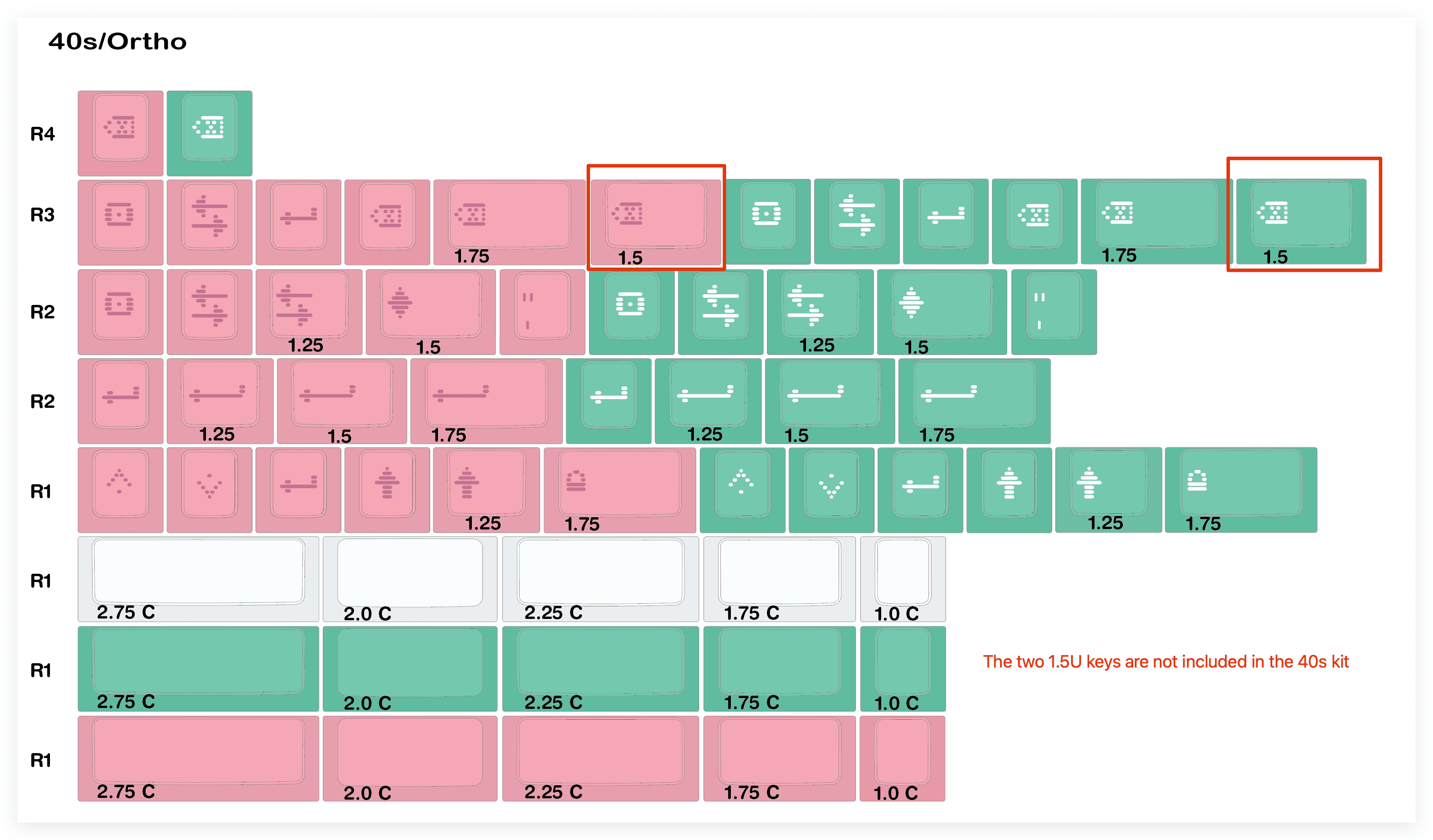This screenshot has height=840, width=1433.
Task: Select the white 2.25 C spacebar
Action: pos(600,579)
